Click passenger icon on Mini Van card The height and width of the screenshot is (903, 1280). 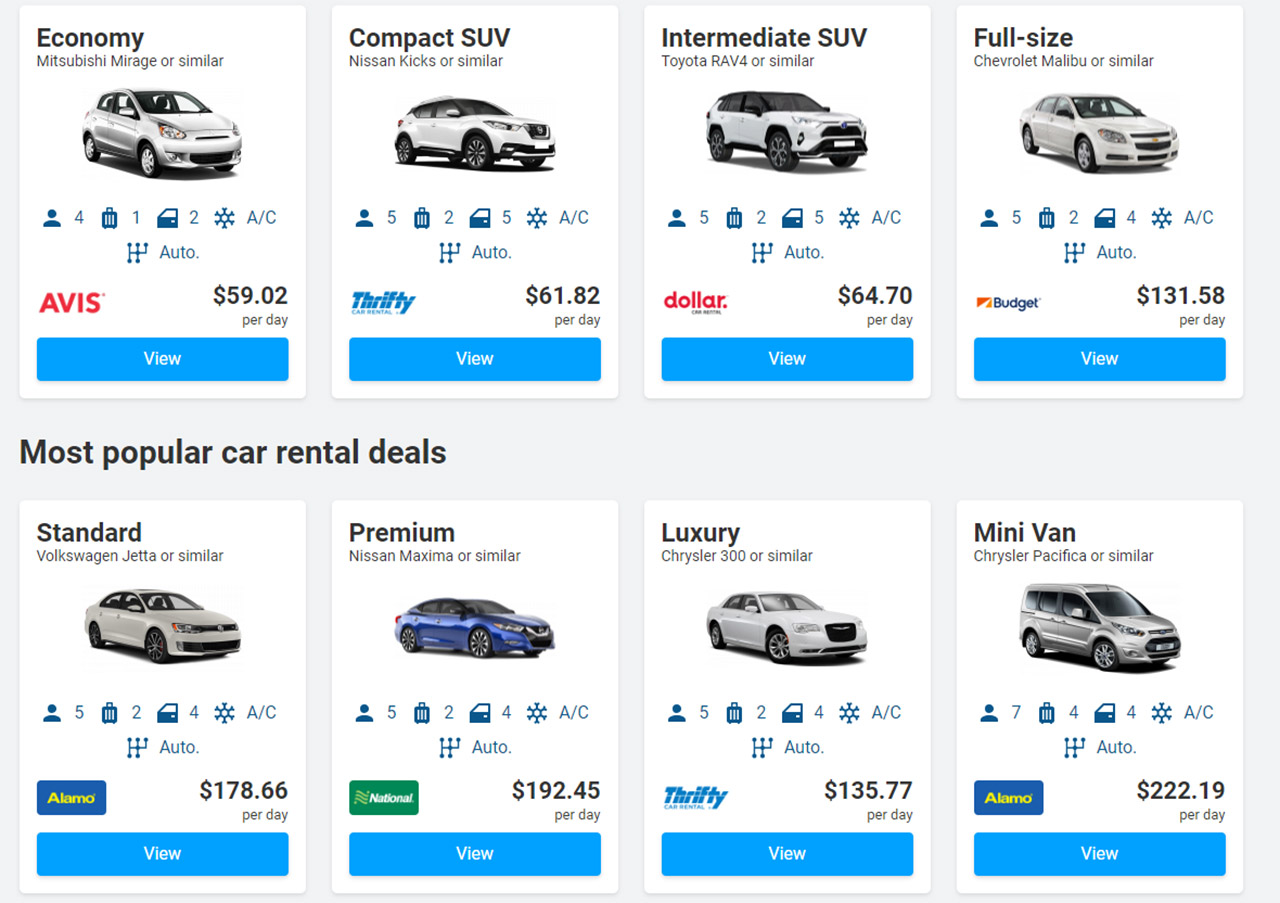click(989, 713)
